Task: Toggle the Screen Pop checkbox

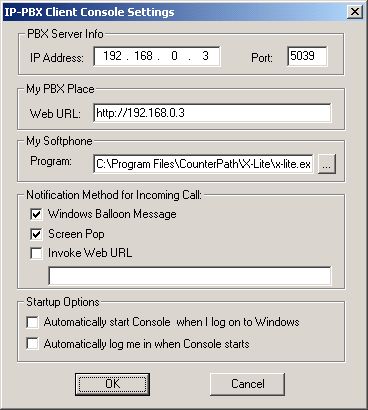Action: 36,234
